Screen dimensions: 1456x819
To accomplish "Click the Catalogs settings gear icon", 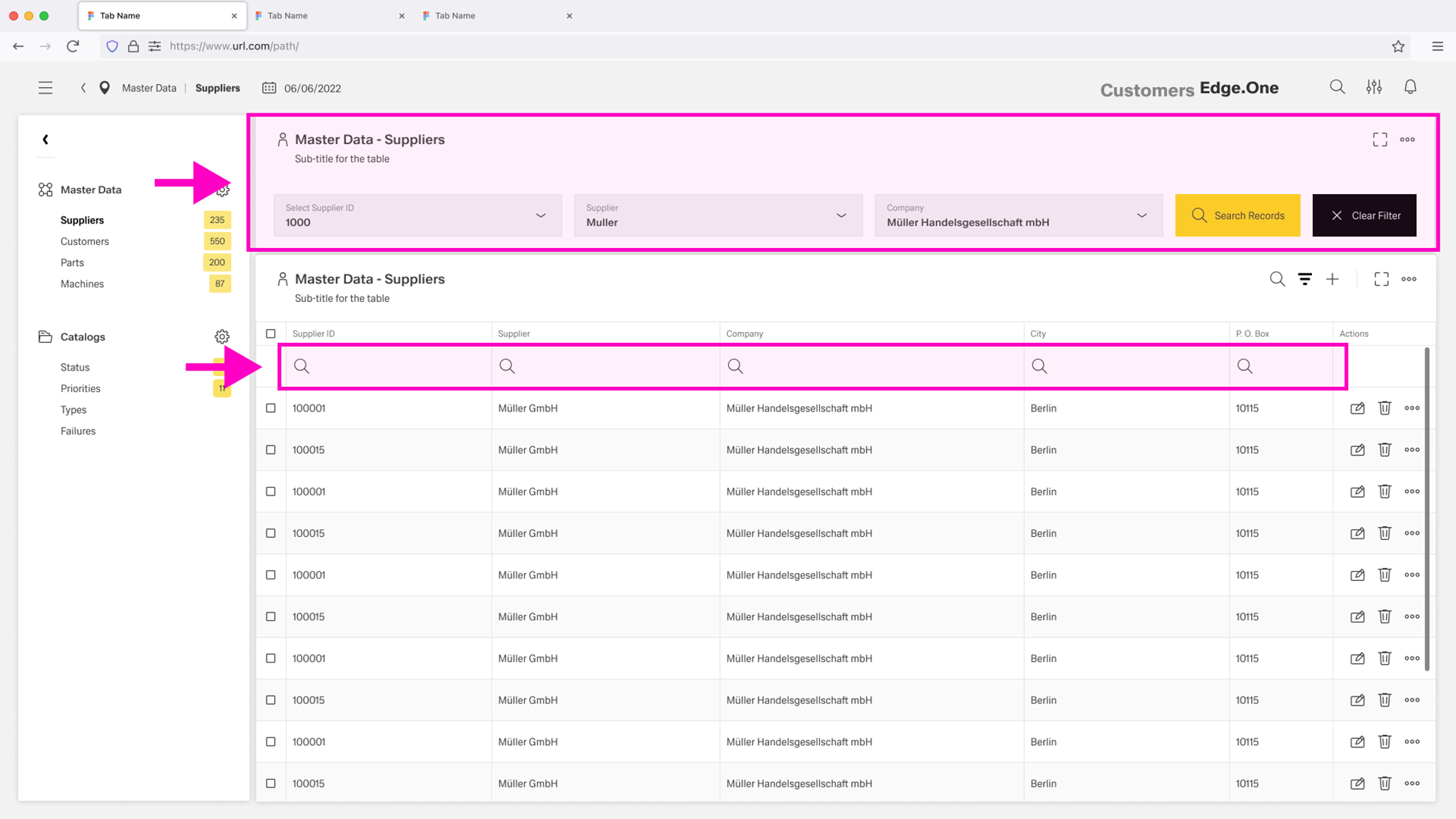I will click(x=222, y=337).
